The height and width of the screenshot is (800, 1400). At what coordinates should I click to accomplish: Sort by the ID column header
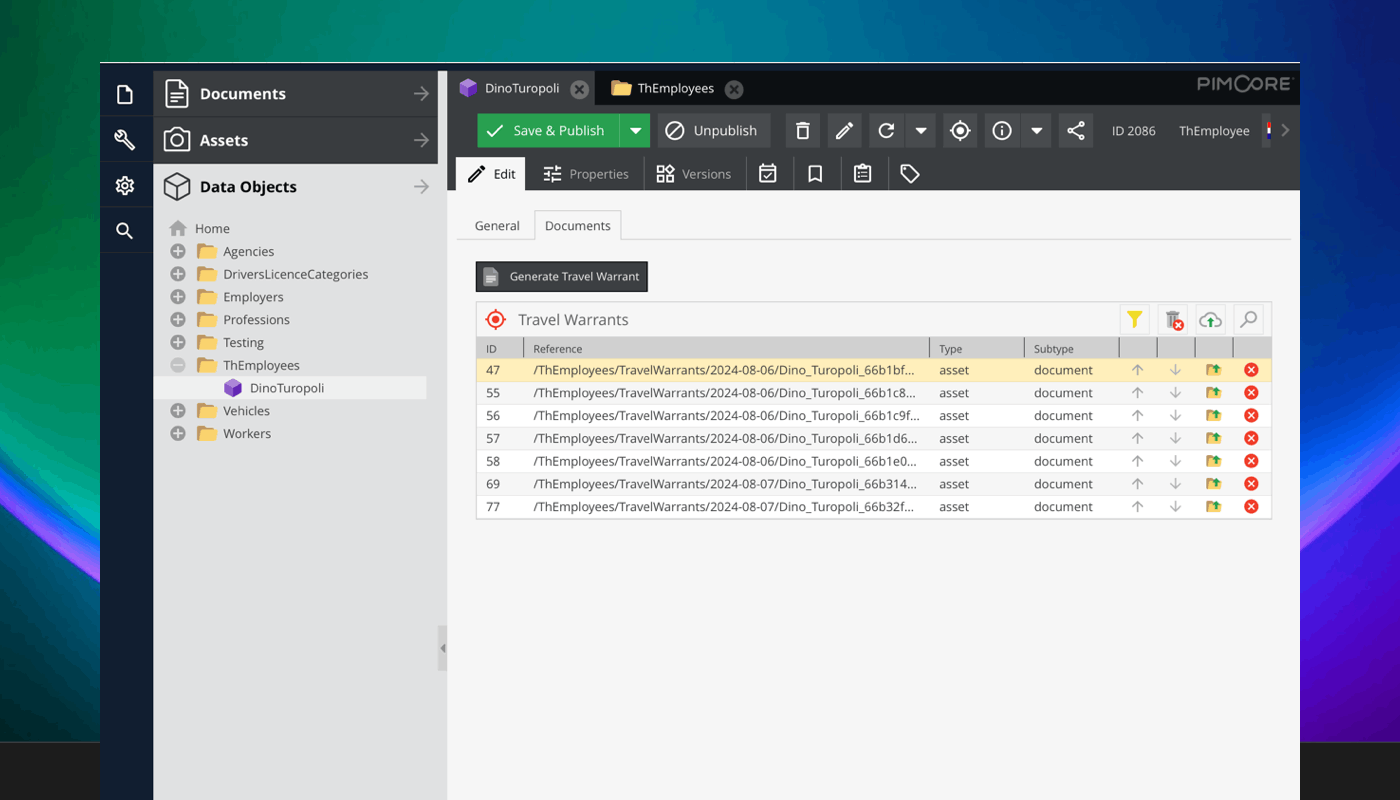click(500, 349)
